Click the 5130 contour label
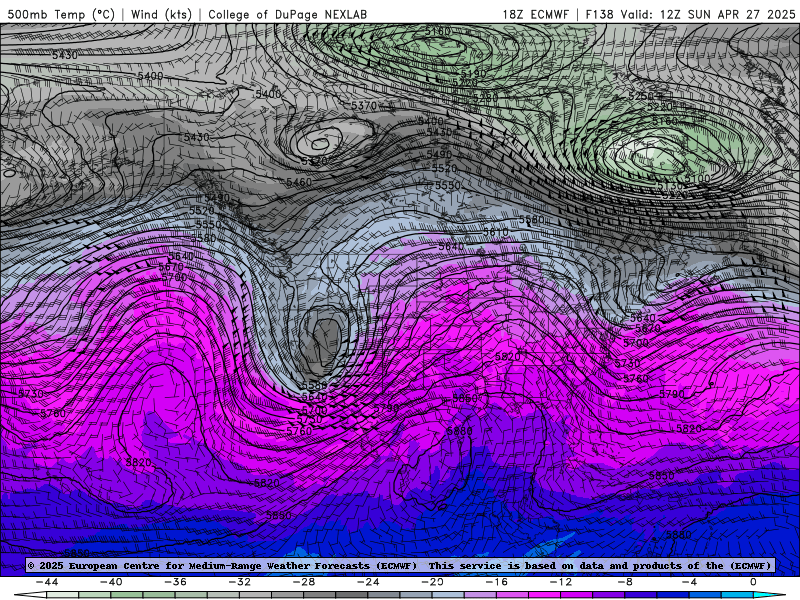The height and width of the screenshot is (600, 800). coord(670,186)
